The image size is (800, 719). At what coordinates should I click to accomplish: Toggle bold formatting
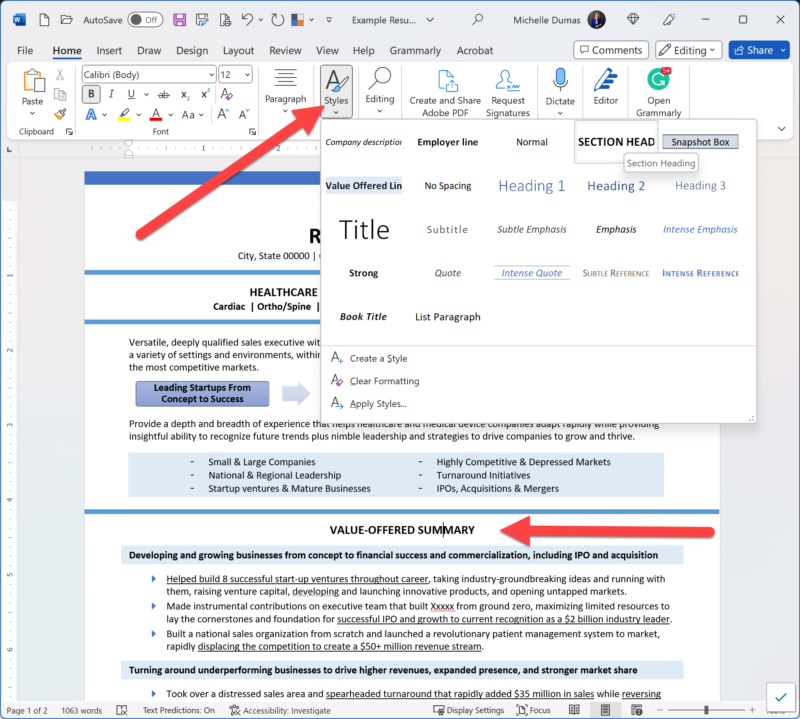click(90, 94)
